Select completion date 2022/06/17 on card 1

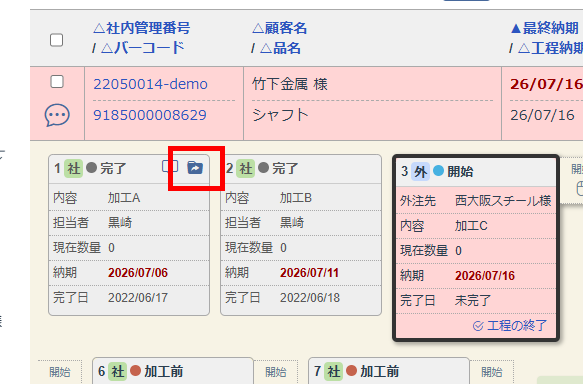coord(138,298)
